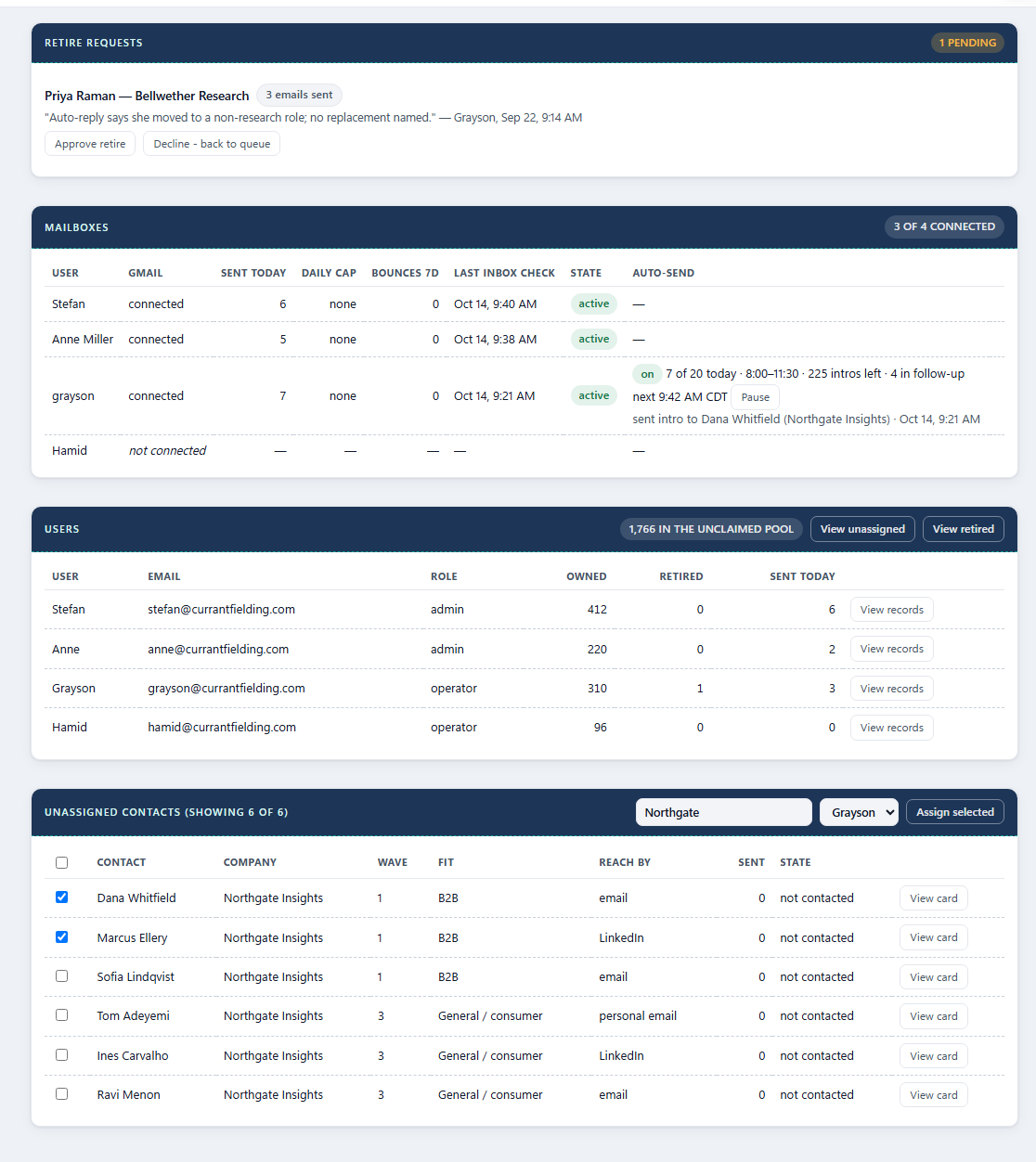Click the DAILY CAP column header

[329, 273]
